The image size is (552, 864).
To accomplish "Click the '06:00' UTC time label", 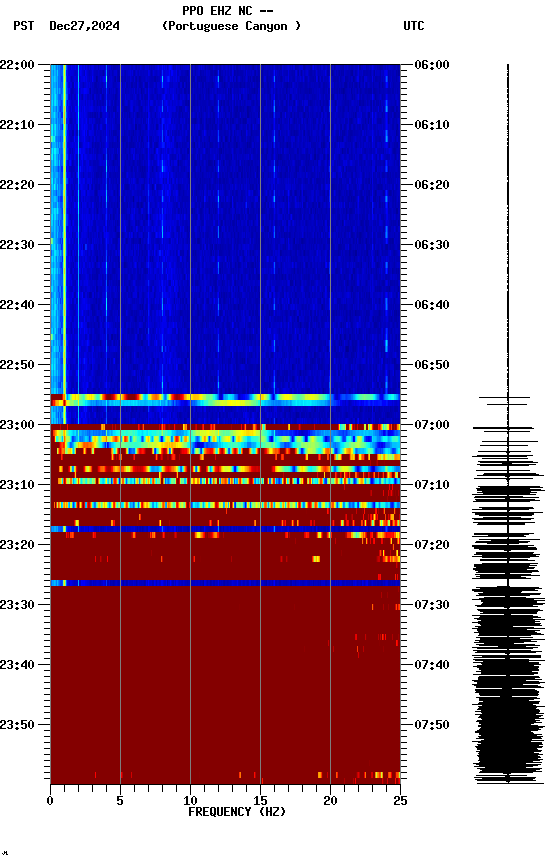I will tap(432, 64).
